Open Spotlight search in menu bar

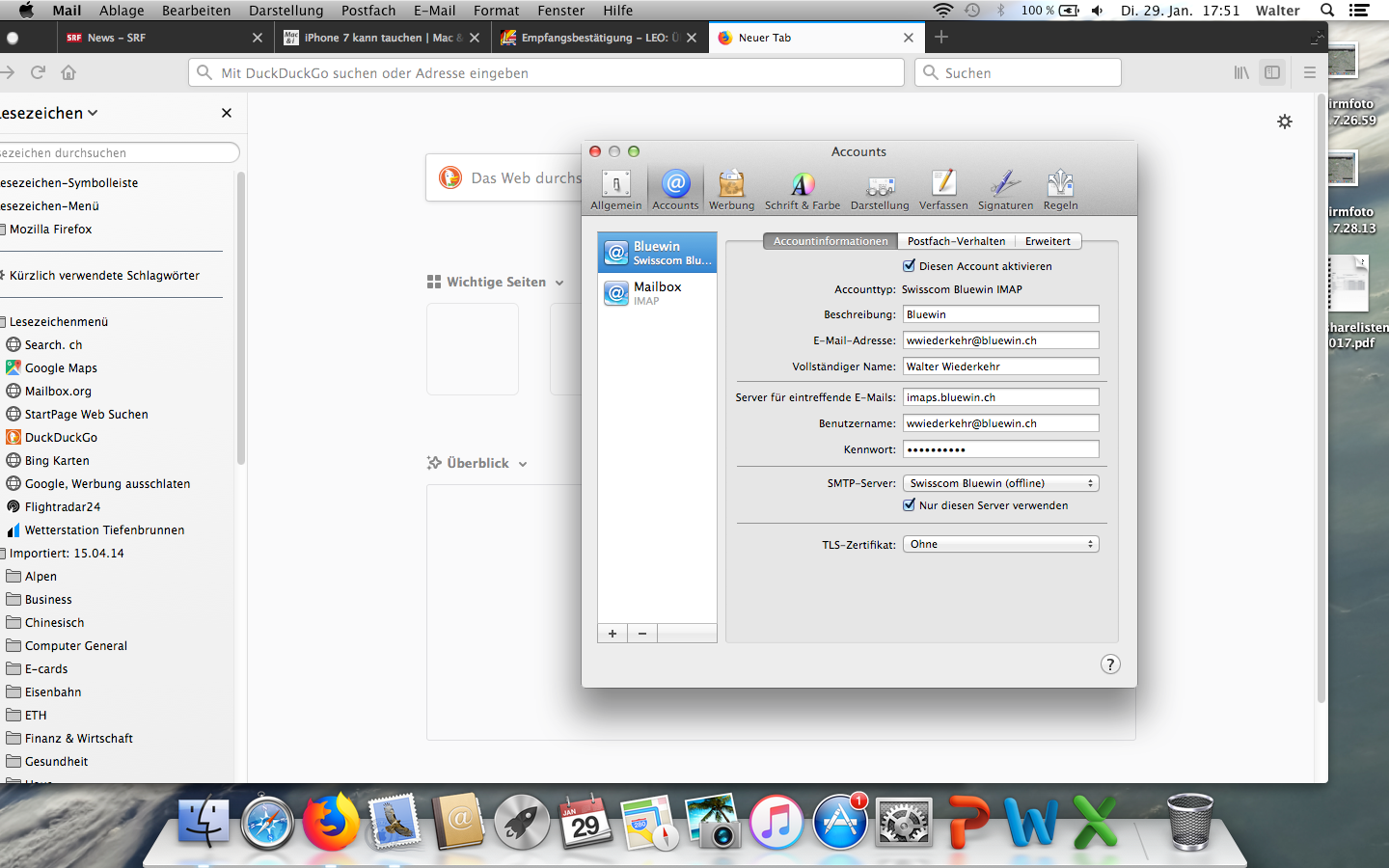coord(1327,11)
